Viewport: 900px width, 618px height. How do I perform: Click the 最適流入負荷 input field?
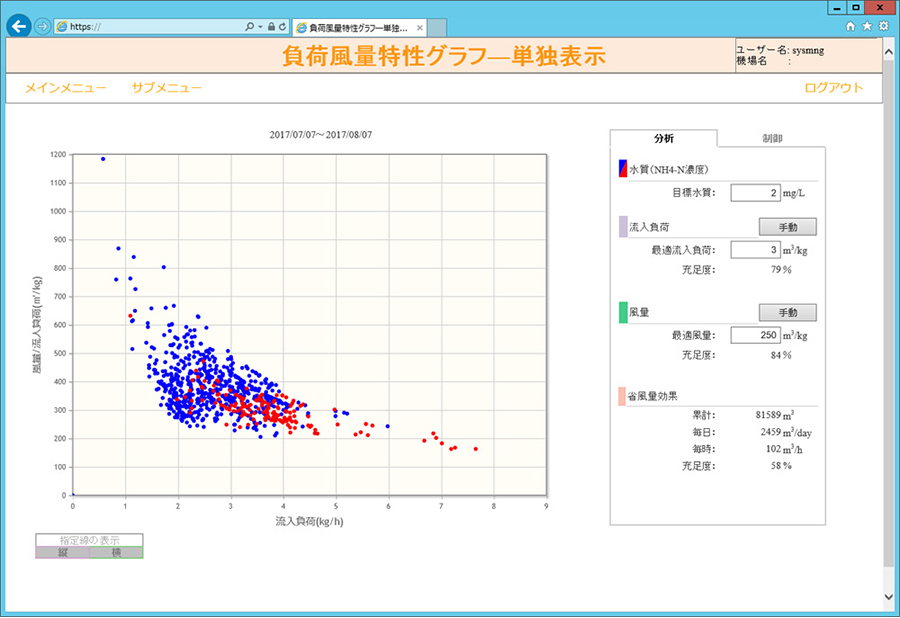(755, 250)
